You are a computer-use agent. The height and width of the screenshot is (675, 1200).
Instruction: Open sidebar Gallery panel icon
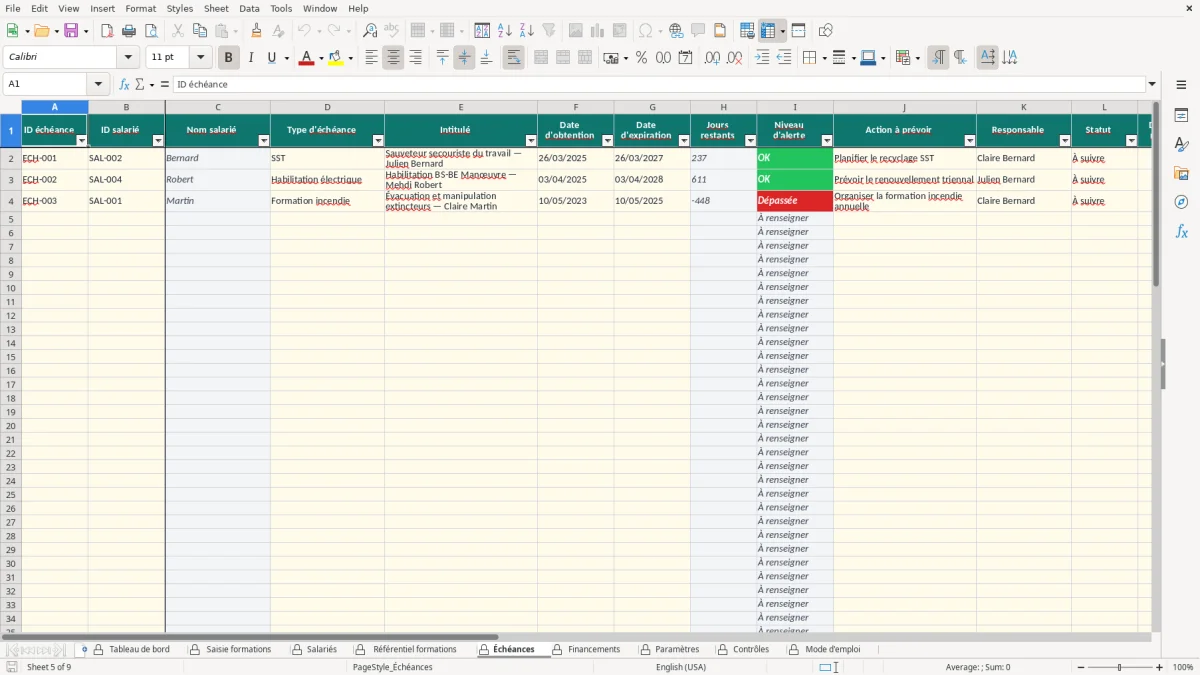[x=1181, y=174]
